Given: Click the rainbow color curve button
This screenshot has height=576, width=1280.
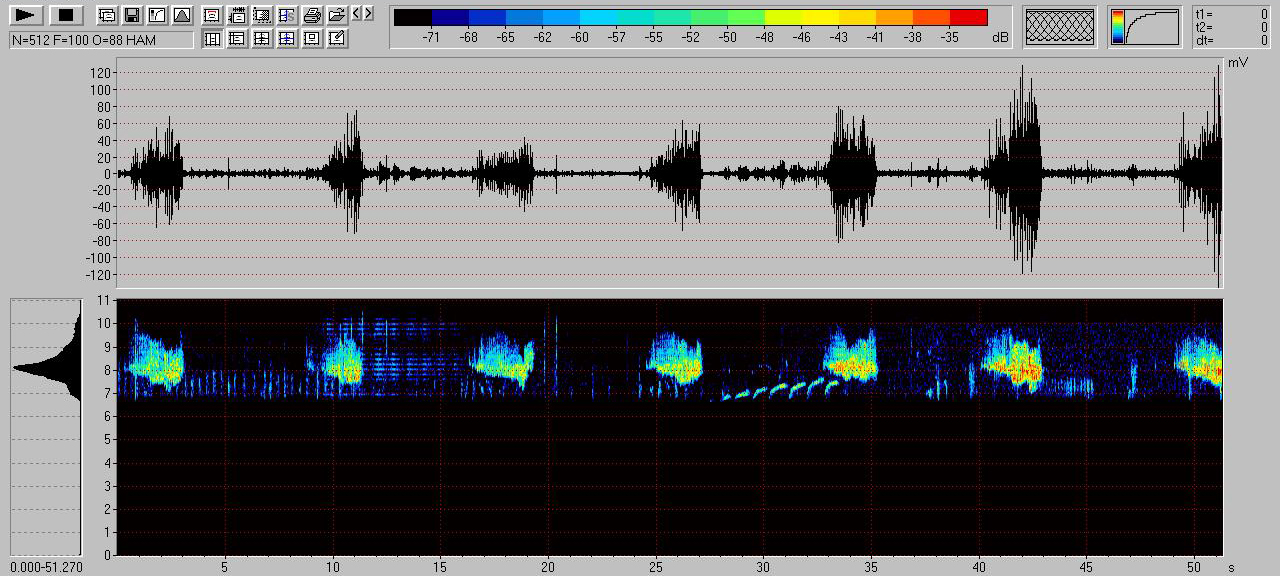Looking at the screenshot, I should [1144, 27].
